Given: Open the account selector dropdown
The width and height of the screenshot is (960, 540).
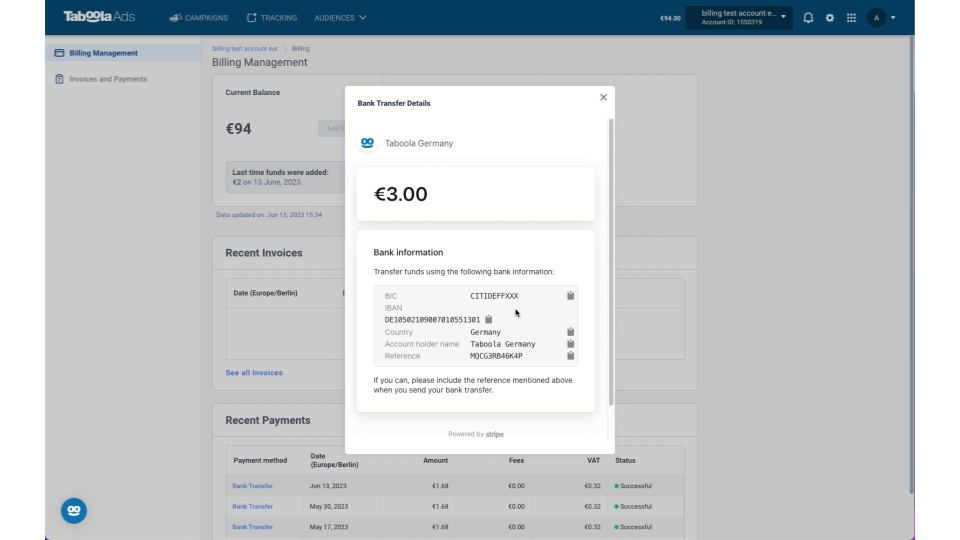Looking at the screenshot, I should tap(739, 18).
